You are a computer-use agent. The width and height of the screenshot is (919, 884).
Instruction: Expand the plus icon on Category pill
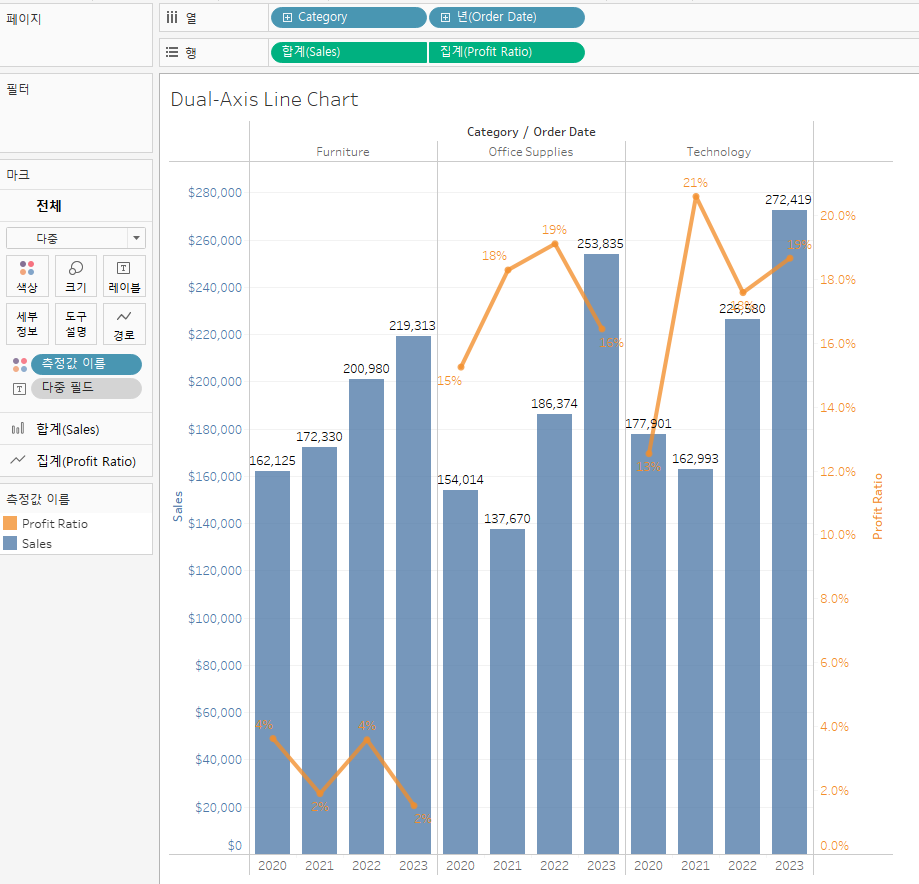click(x=287, y=18)
